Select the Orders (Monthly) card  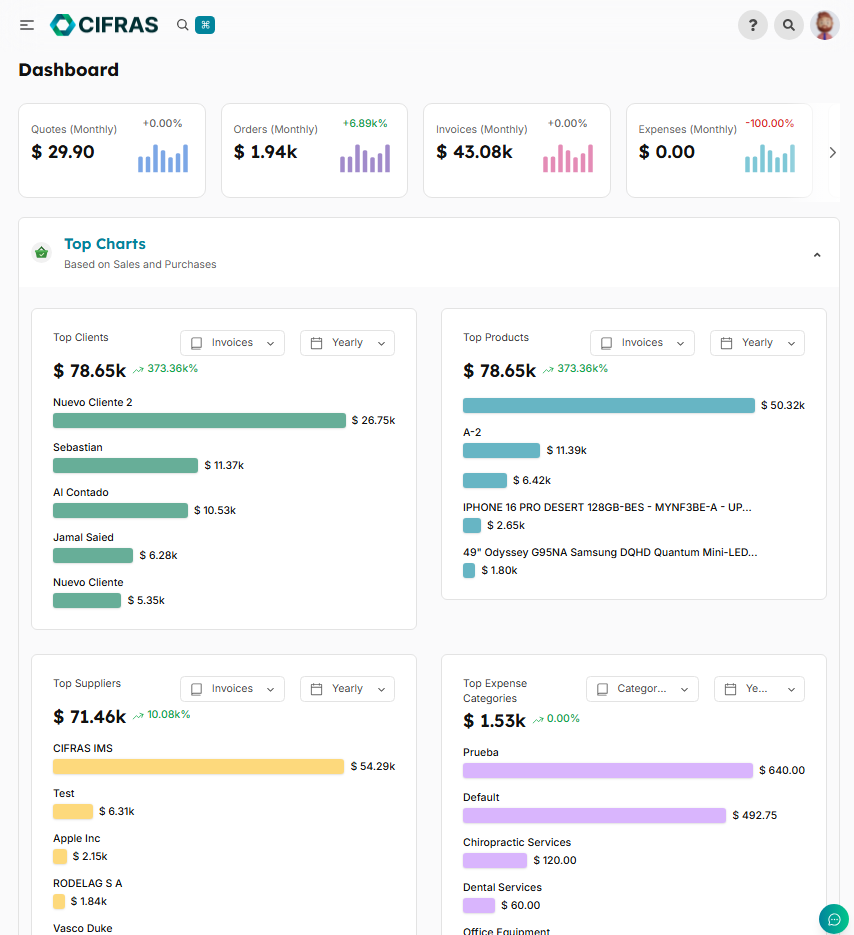(314, 150)
